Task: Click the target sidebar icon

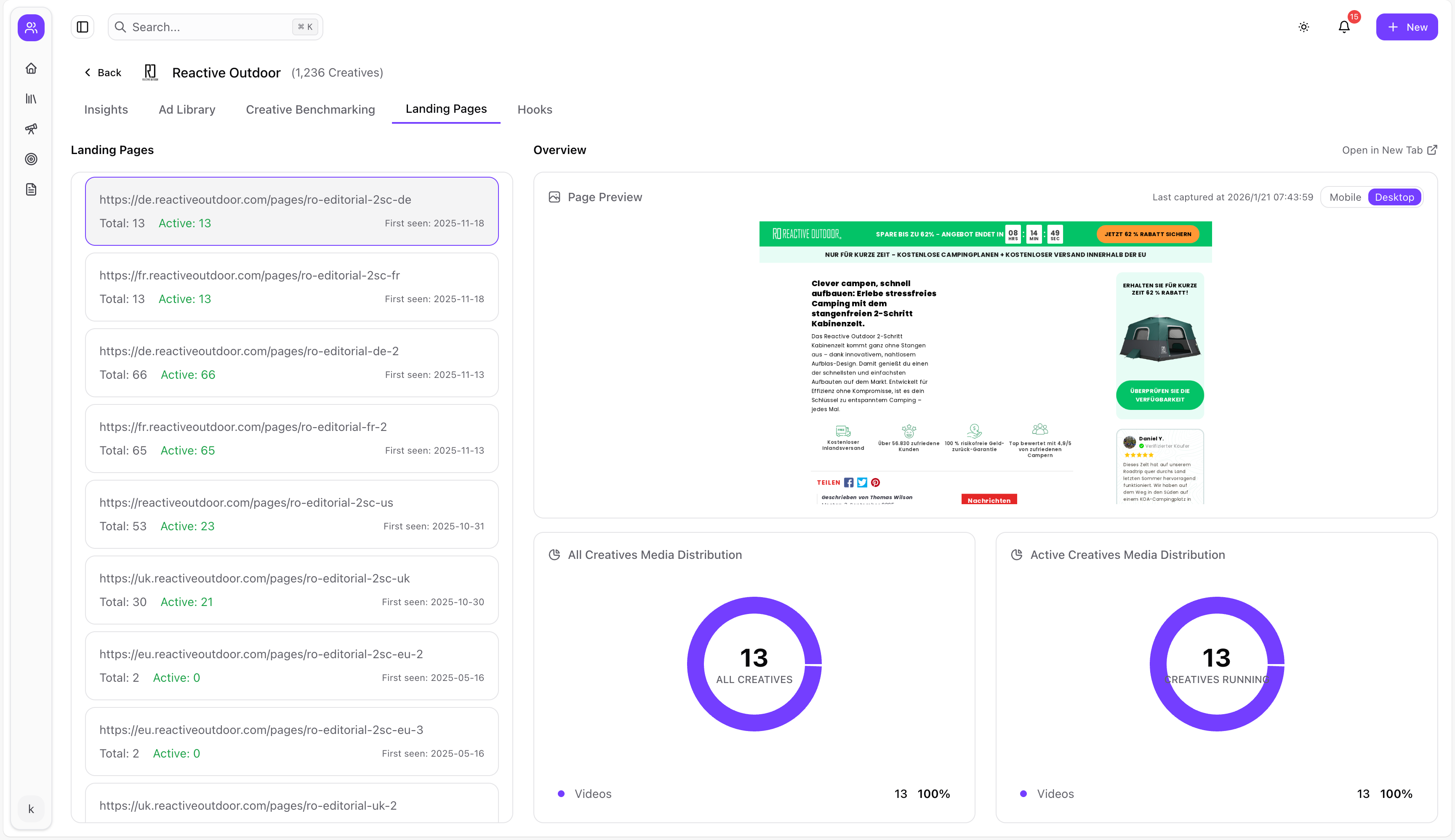Action: click(31, 159)
